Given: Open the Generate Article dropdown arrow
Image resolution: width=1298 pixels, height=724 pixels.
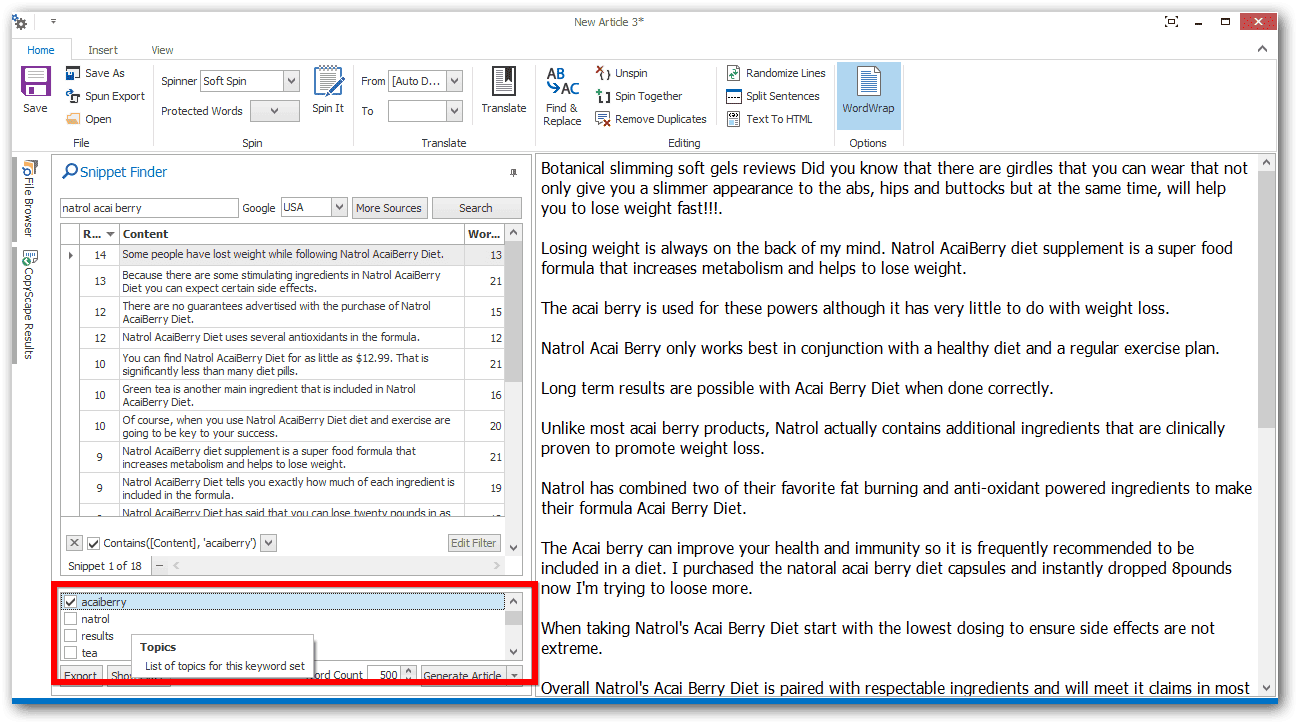Looking at the screenshot, I should click(x=514, y=676).
